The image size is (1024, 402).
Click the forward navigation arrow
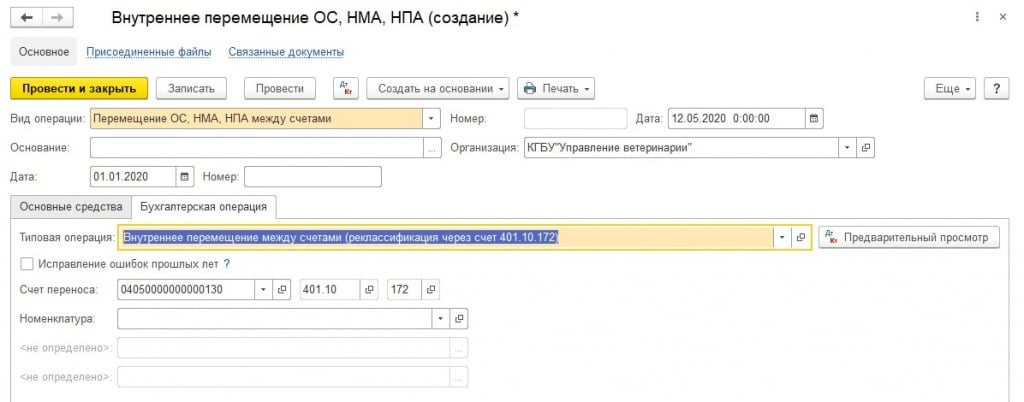coord(58,19)
